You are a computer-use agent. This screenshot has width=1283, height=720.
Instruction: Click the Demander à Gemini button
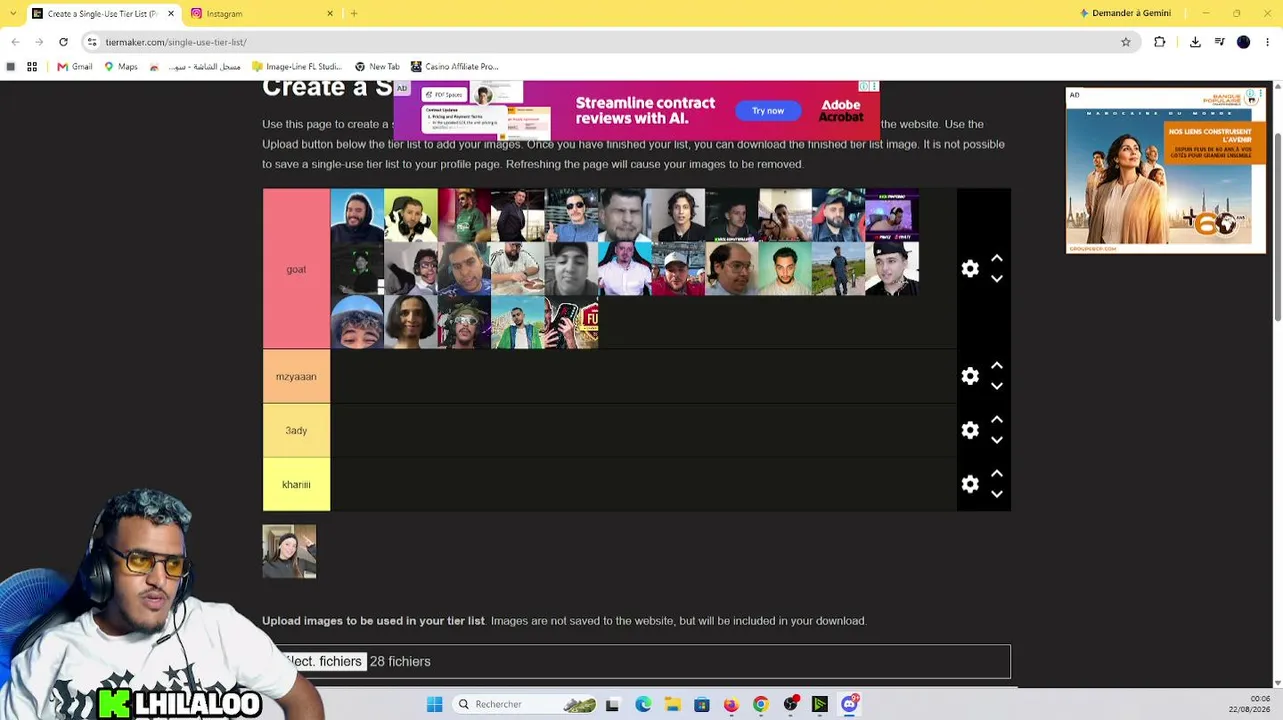pos(1125,13)
